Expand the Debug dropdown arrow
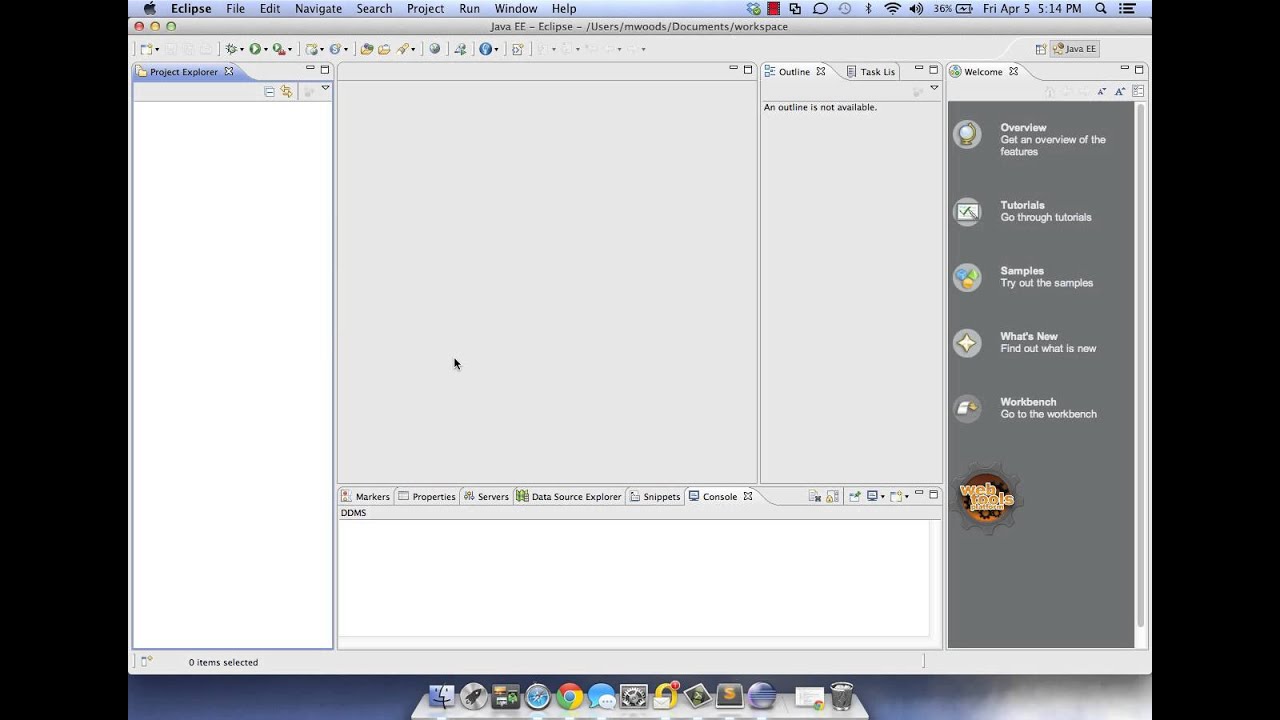Image resolution: width=1280 pixels, height=720 pixels. (x=241, y=49)
